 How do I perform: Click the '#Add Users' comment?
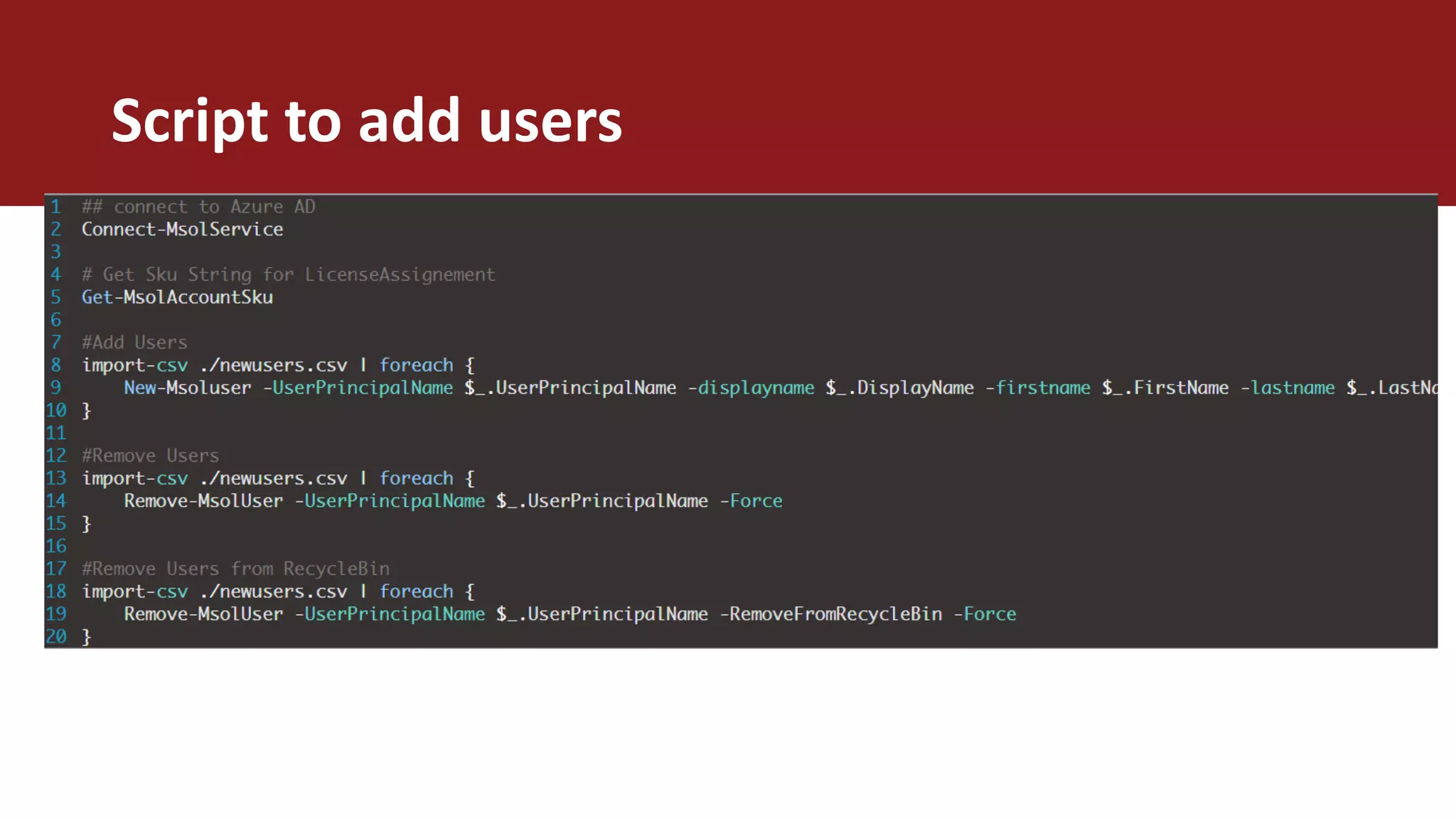[134, 343]
